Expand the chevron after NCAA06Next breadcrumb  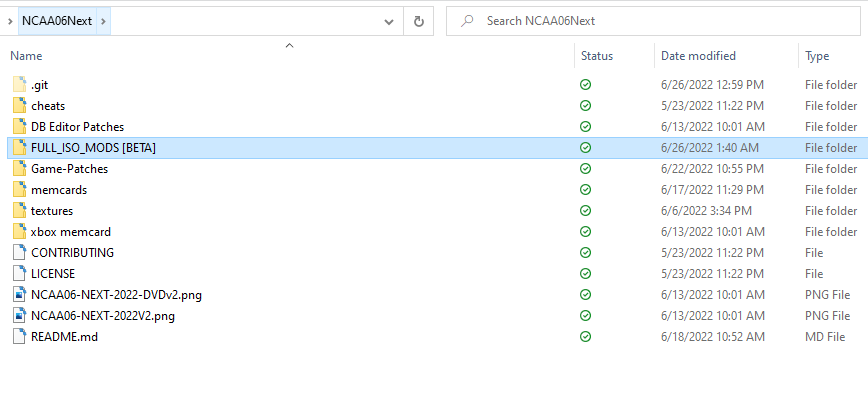tap(104, 22)
